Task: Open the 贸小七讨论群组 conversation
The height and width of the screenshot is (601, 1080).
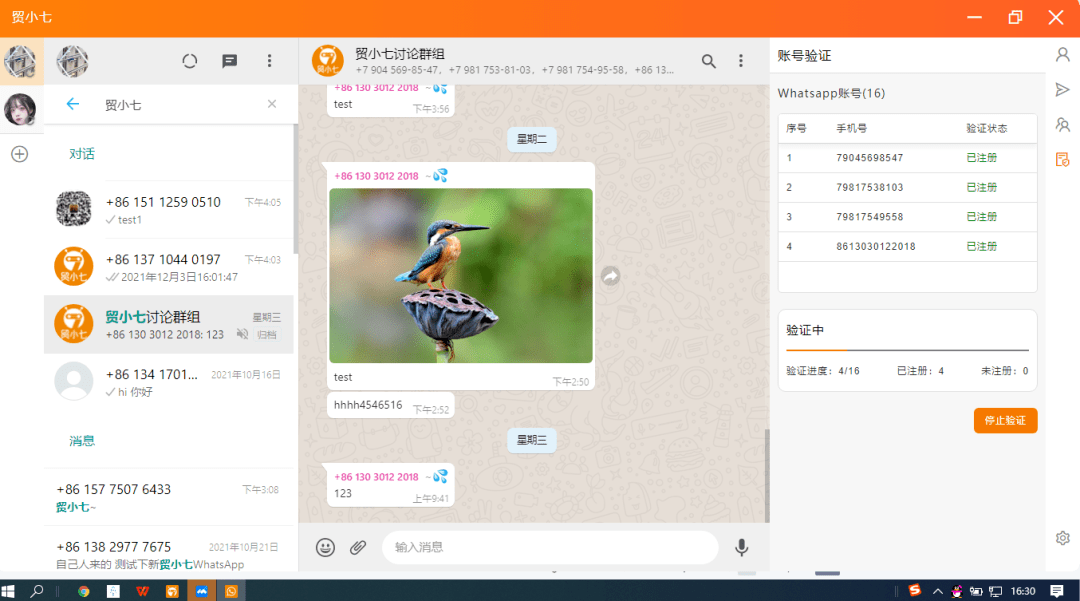Action: (x=169, y=324)
